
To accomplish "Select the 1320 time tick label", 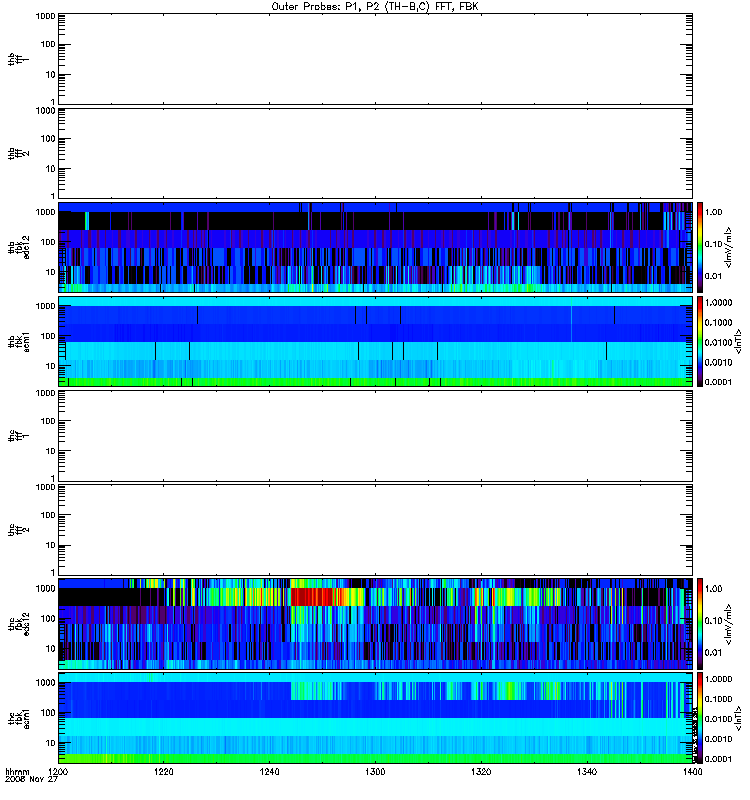I will 481,772.
